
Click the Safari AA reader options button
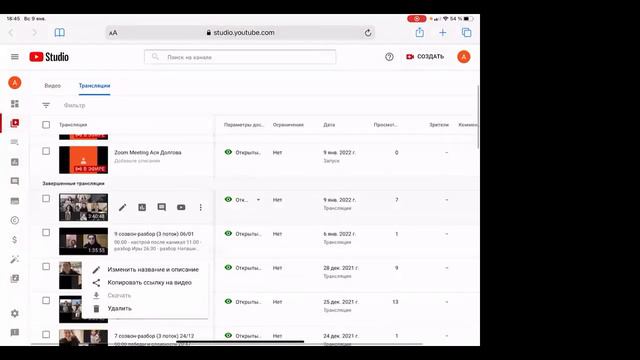(x=113, y=33)
